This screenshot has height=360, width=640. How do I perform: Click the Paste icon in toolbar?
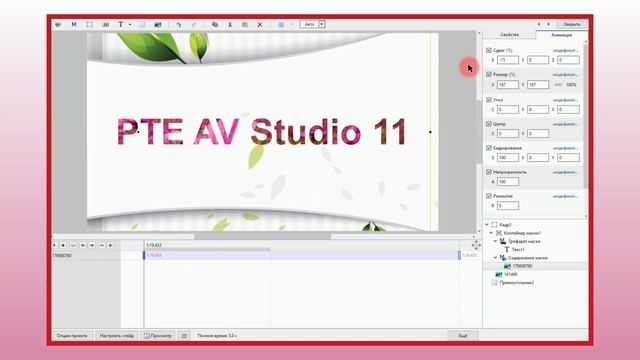pyautogui.click(x=244, y=24)
